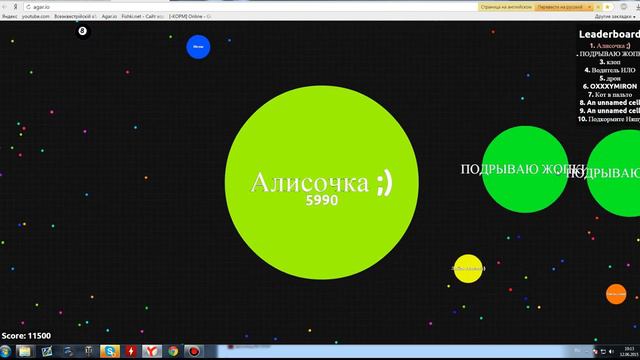Open Google Chrome from the taskbar
The height and width of the screenshot is (360, 640).
[x=173, y=351]
